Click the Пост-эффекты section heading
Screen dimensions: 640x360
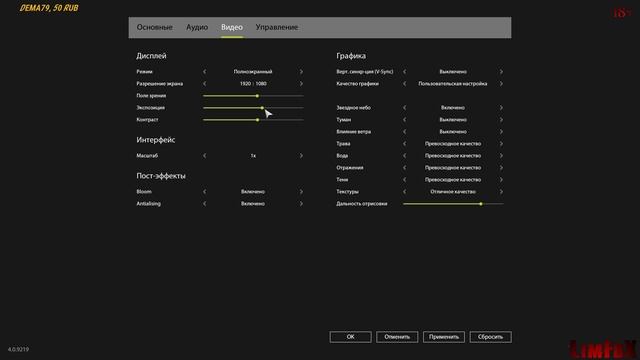pos(161,176)
